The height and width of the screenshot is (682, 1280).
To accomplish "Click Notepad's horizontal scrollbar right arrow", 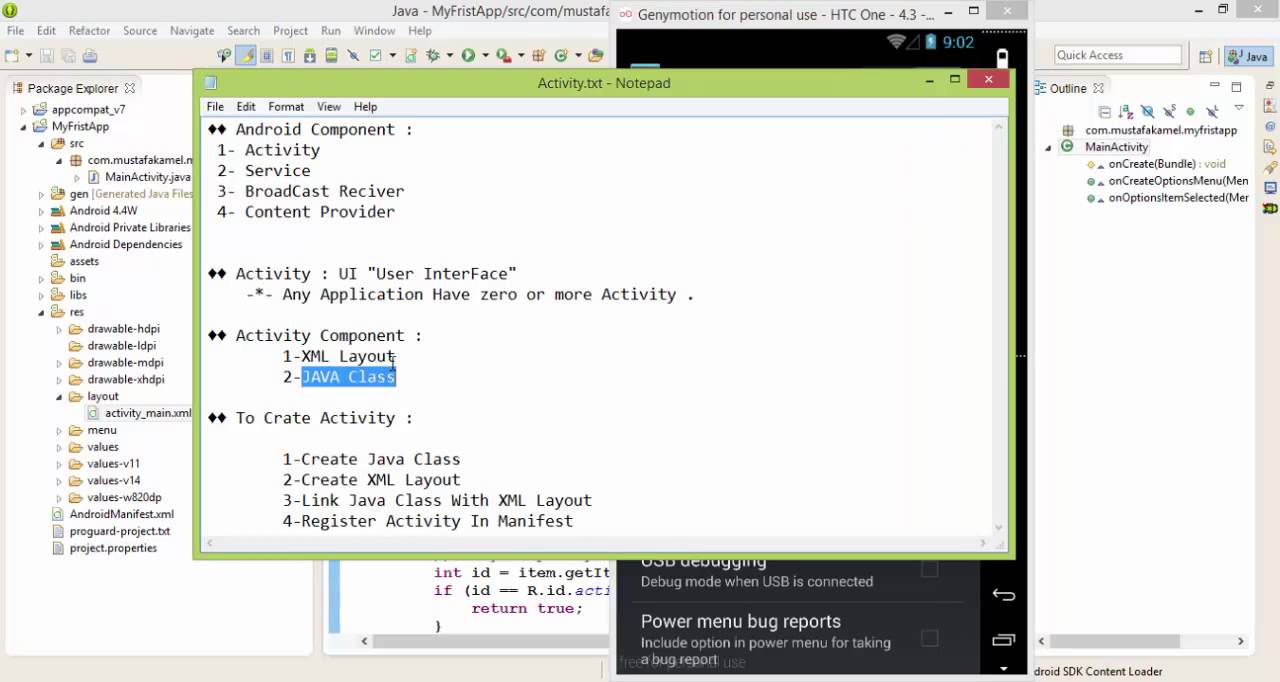I will 983,543.
